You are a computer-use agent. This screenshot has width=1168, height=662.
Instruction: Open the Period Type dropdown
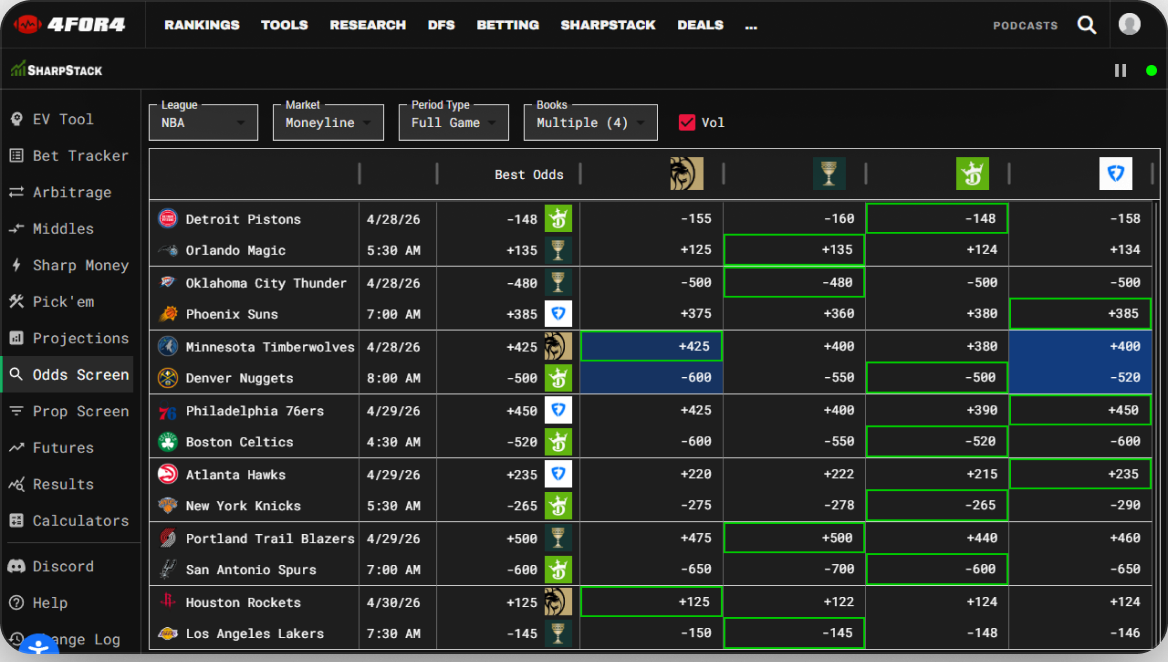pos(454,123)
